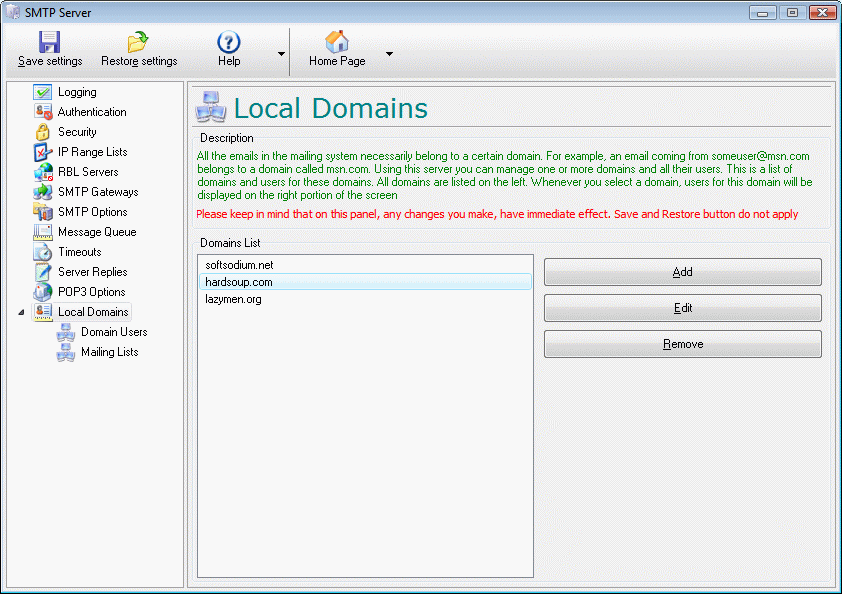The image size is (842, 594).
Task: Open the Server Replies settings
Action: [x=43, y=271]
